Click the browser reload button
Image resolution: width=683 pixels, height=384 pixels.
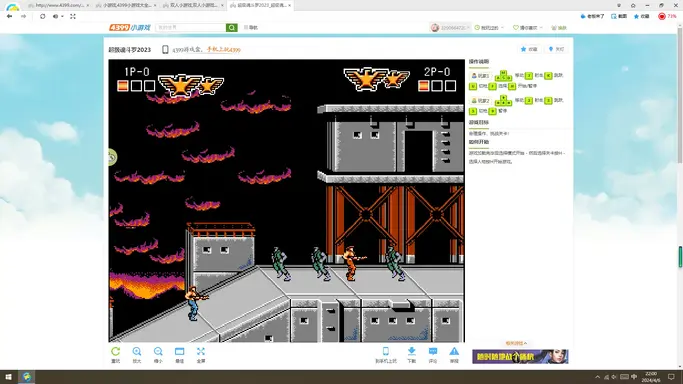pyautogui.click(x=42, y=17)
